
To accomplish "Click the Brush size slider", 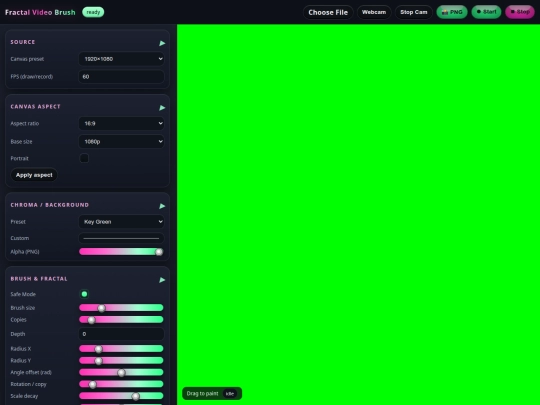I will click(x=121, y=308).
